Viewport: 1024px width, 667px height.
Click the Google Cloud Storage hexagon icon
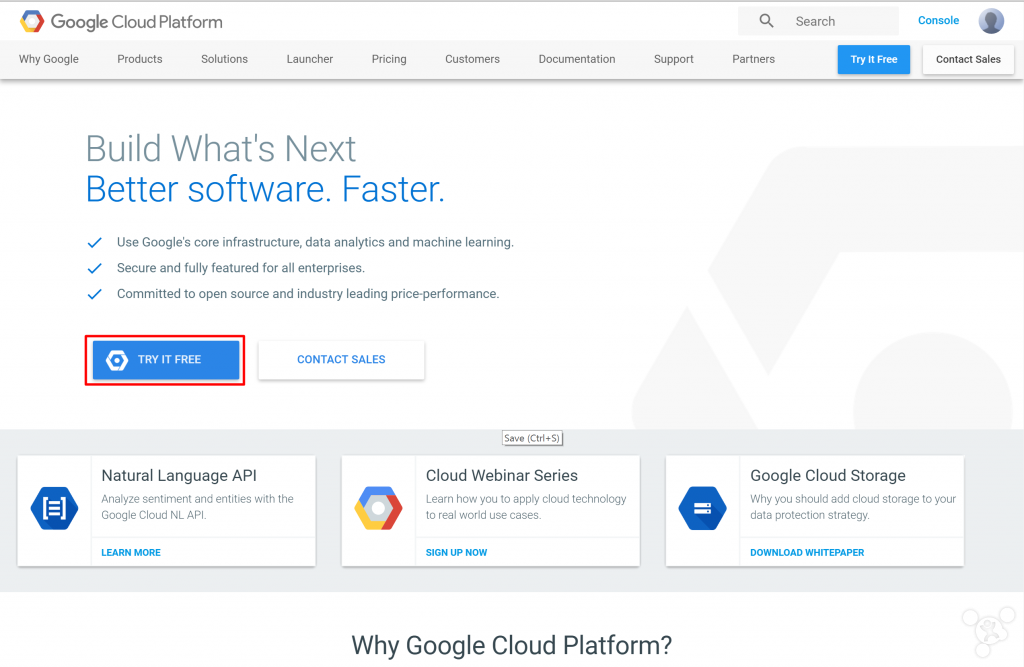pos(703,508)
